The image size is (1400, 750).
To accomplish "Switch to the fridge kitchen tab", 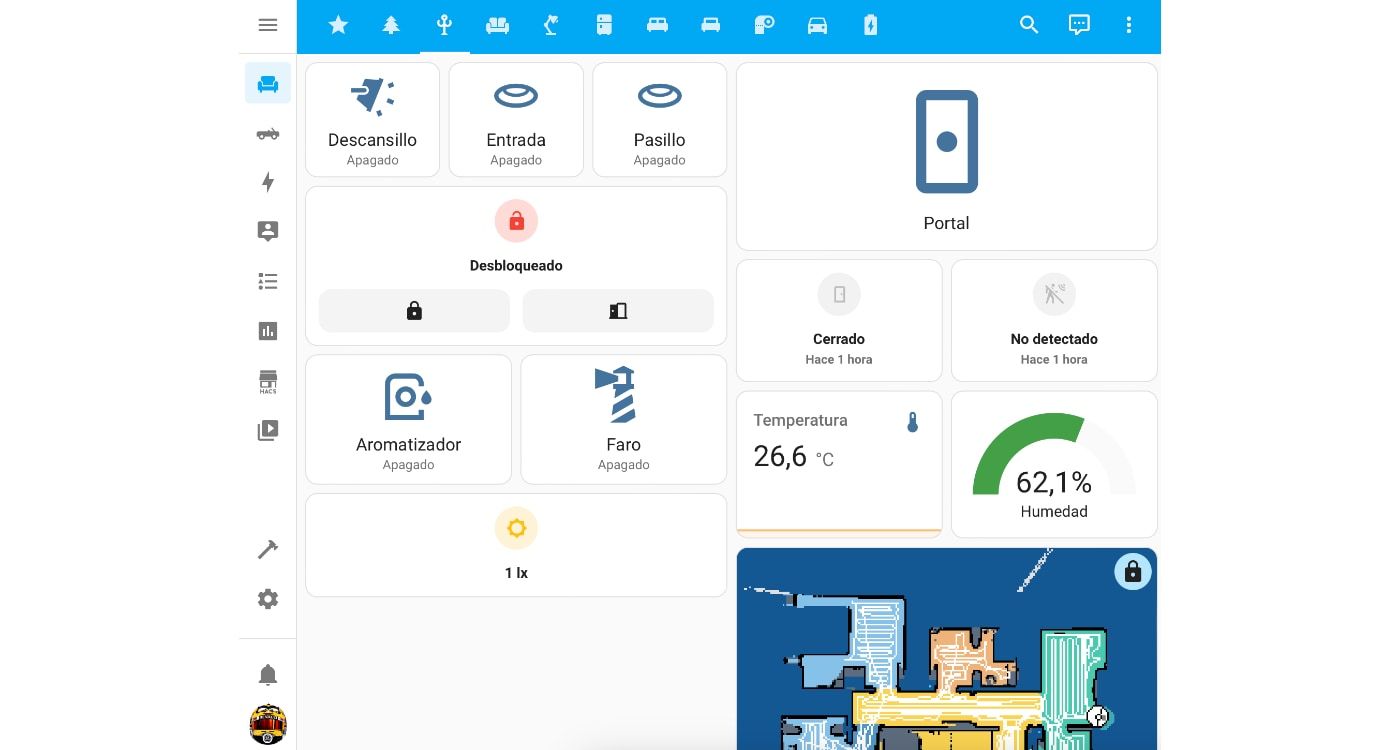I will coord(604,26).
